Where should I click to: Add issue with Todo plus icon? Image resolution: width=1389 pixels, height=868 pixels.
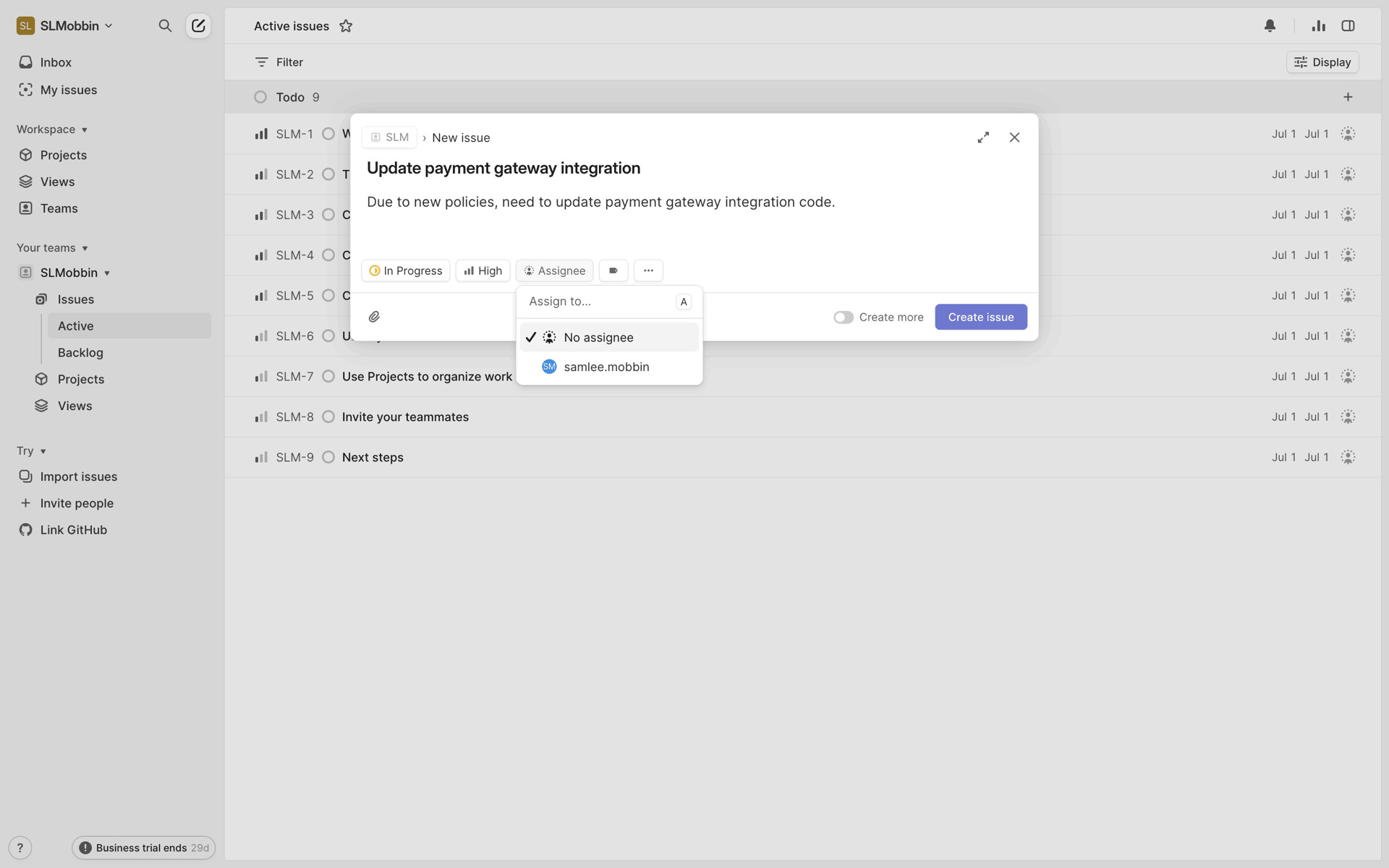[x=1348, y=97]
